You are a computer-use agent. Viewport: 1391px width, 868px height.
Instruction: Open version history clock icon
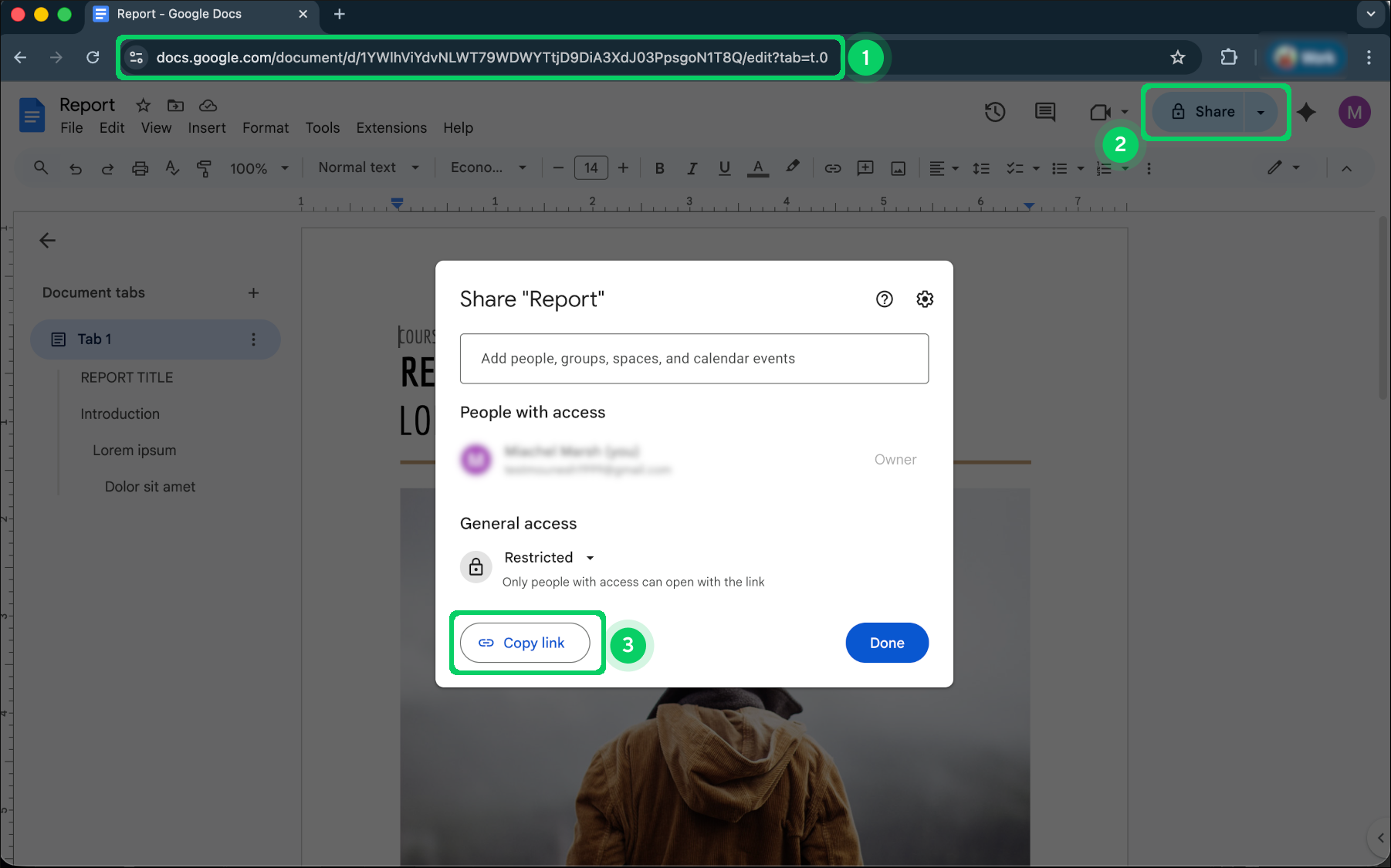[995, 112]
